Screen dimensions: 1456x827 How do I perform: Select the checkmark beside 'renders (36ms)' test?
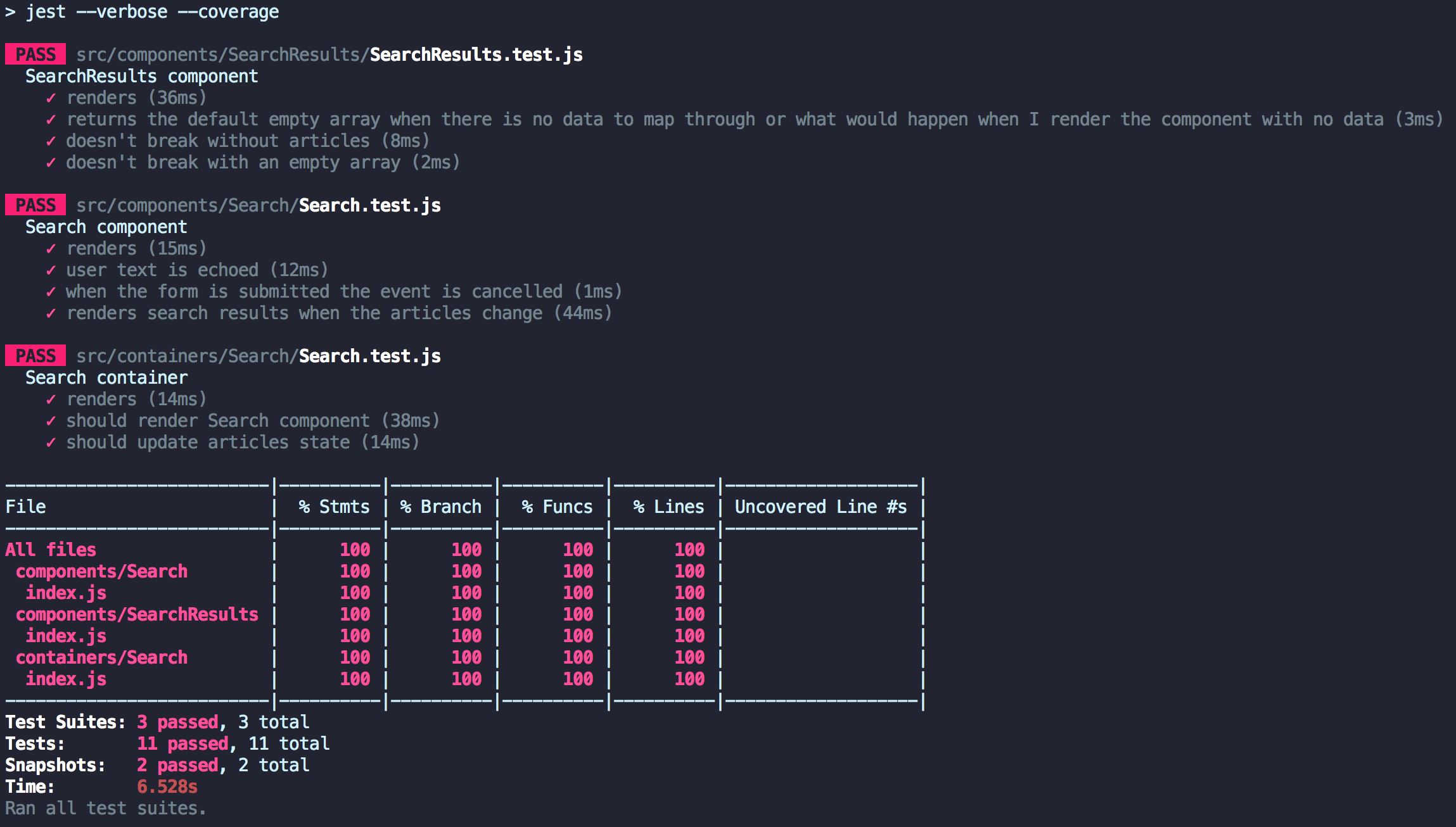[x=52, y=98]
